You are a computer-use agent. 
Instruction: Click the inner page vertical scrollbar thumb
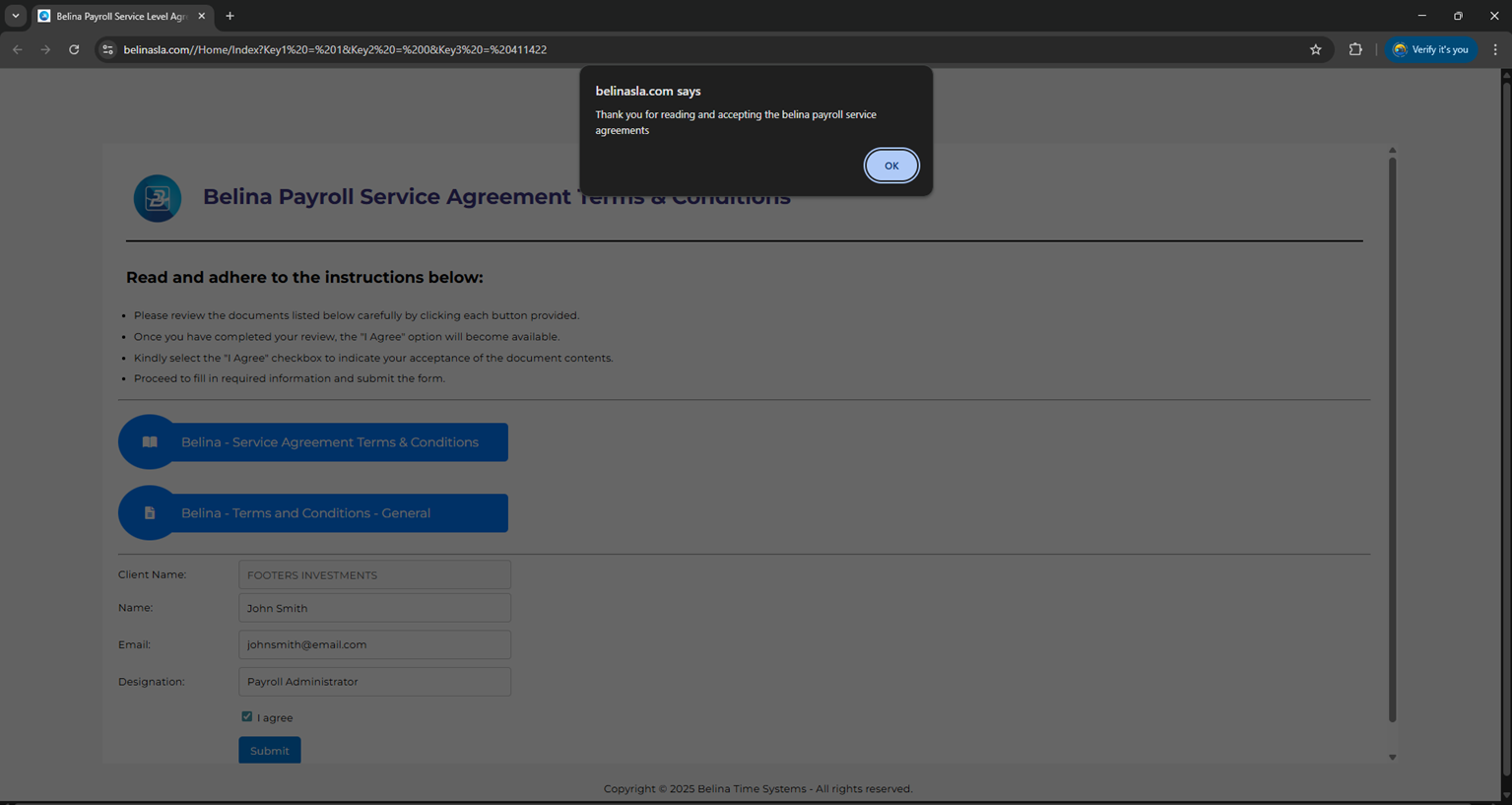(1393, 439)
